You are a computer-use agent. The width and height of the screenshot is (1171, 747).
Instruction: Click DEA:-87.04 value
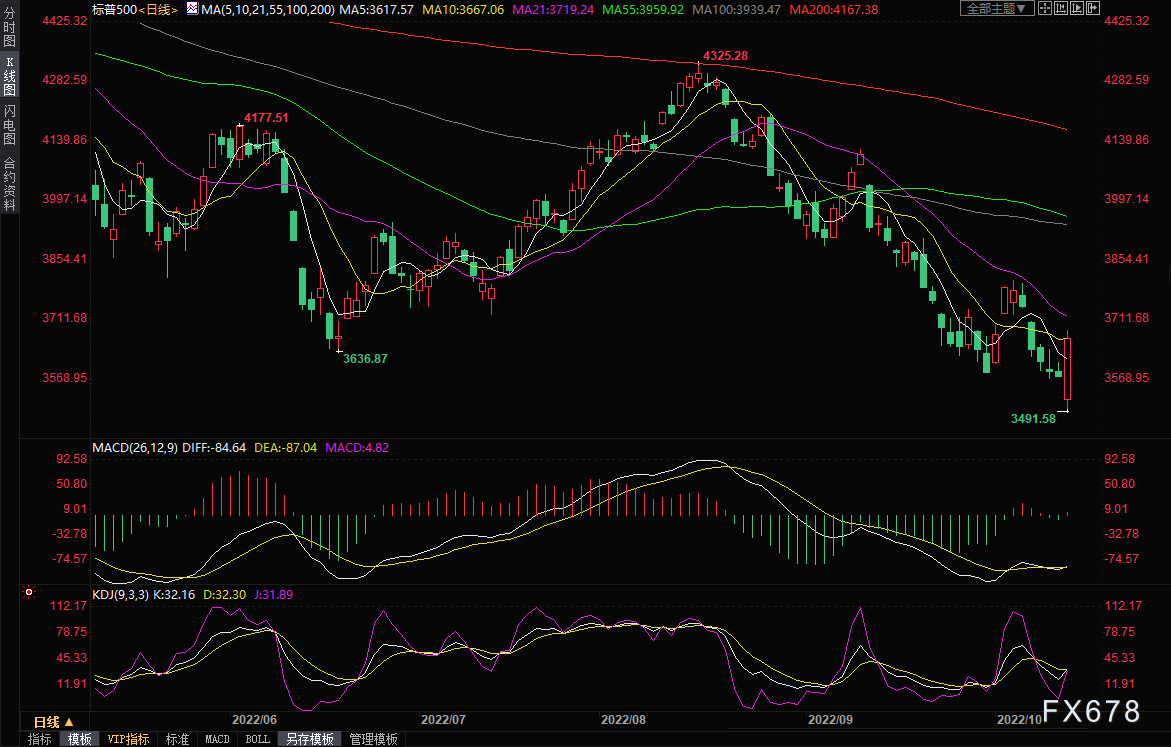(x=285, y=447)
